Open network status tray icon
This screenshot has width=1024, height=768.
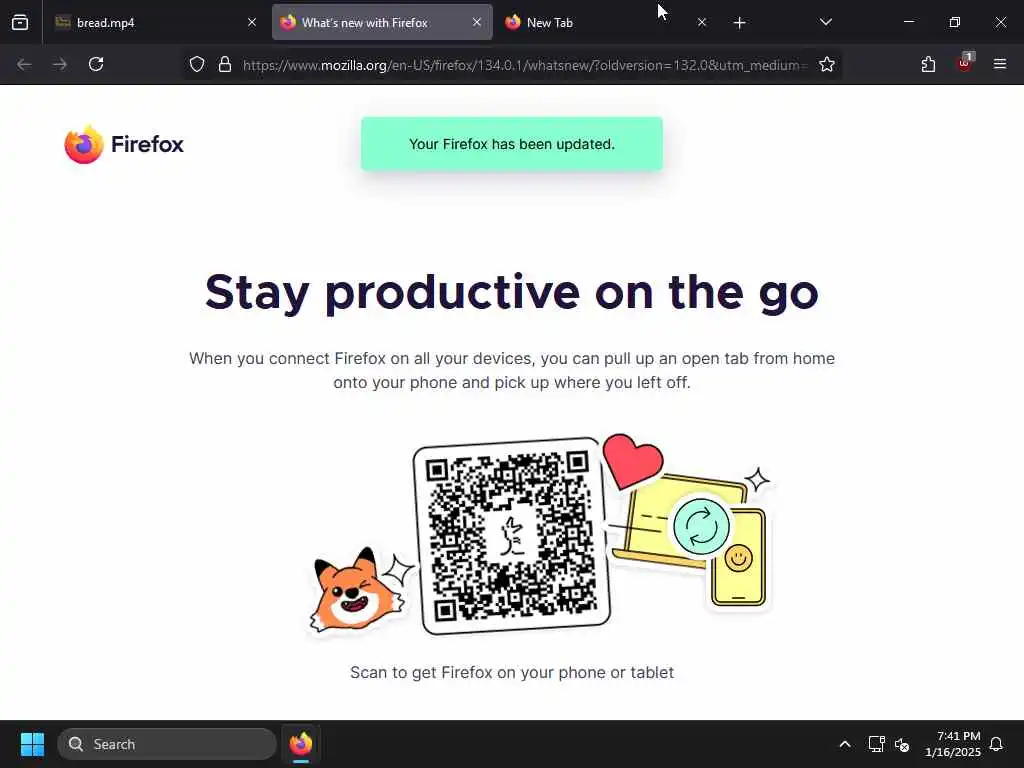tap(876, 744)
